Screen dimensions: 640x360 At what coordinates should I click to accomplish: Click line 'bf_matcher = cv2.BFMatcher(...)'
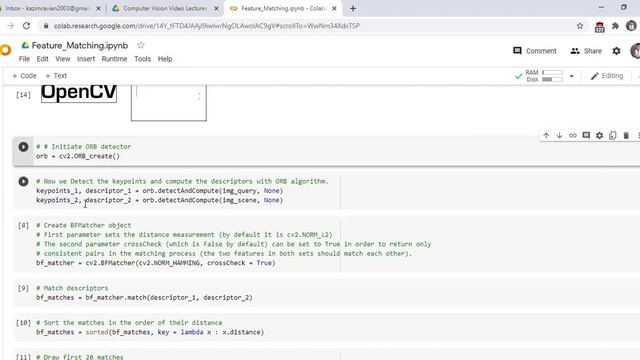[x=156, y=263]
